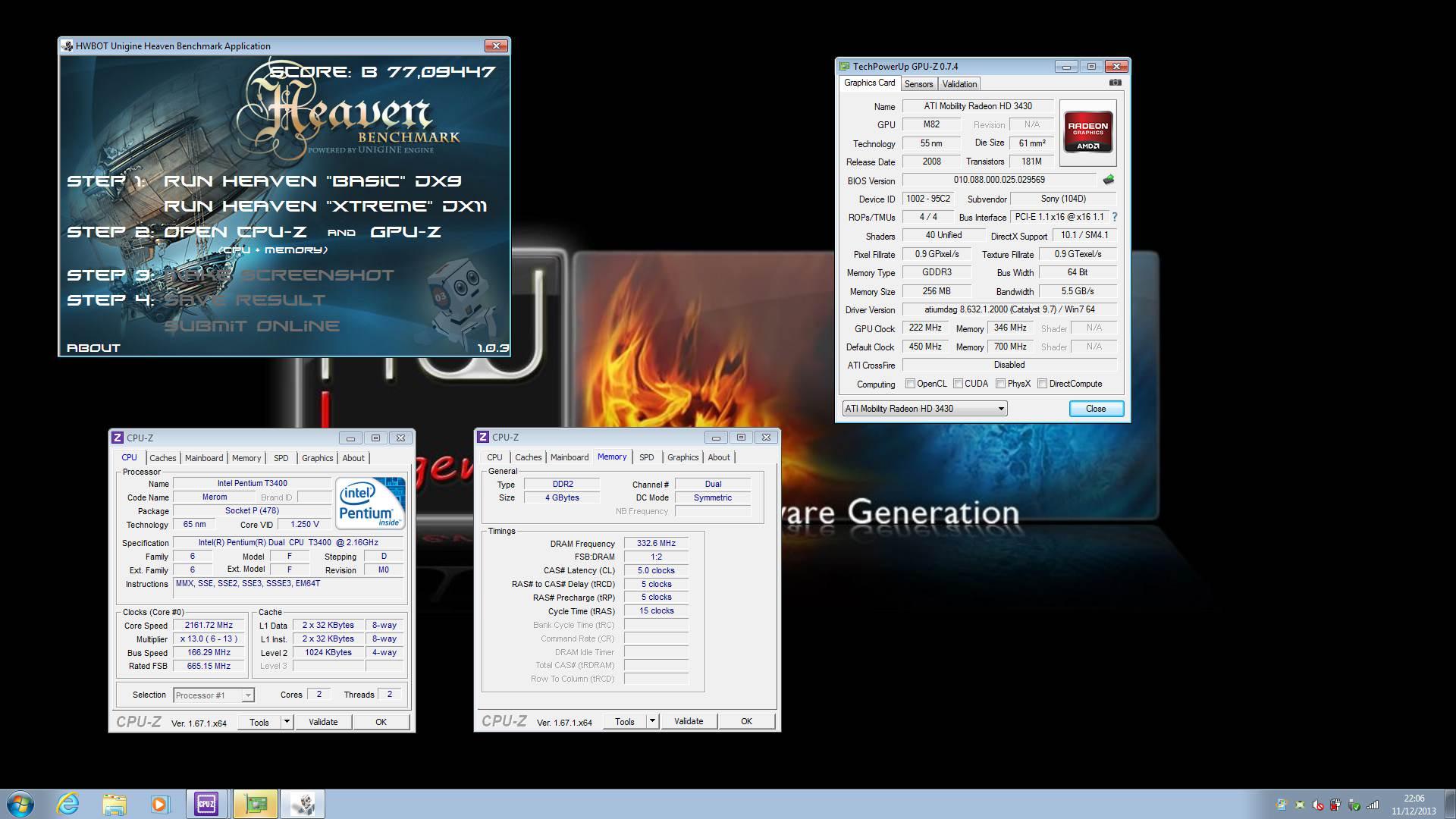This screenshot has width=1456, height=819.
Task: Click the power battery tray icon
Action: pyautogui.click(x=1336, y=805)
